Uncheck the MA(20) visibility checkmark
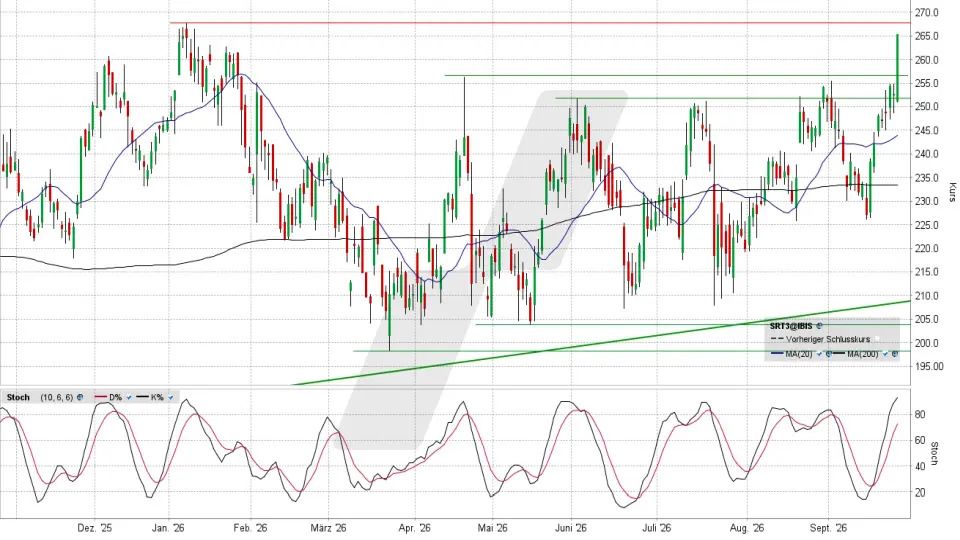The height and width of the screenshot is (540, 960). pos(819,353)
